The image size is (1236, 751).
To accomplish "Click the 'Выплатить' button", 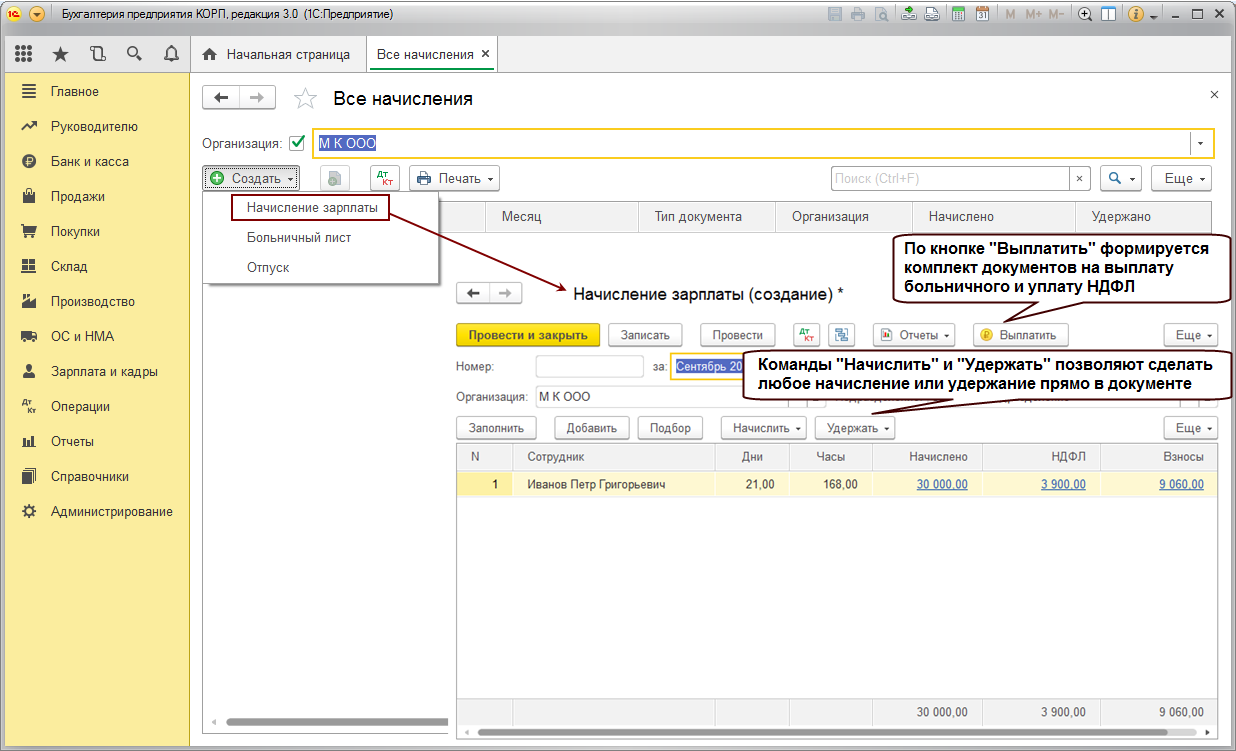I will [1021, 335].
